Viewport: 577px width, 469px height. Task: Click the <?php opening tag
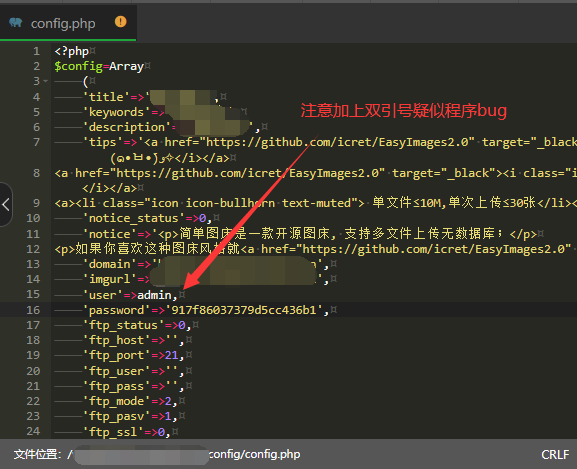click(71, 51)
